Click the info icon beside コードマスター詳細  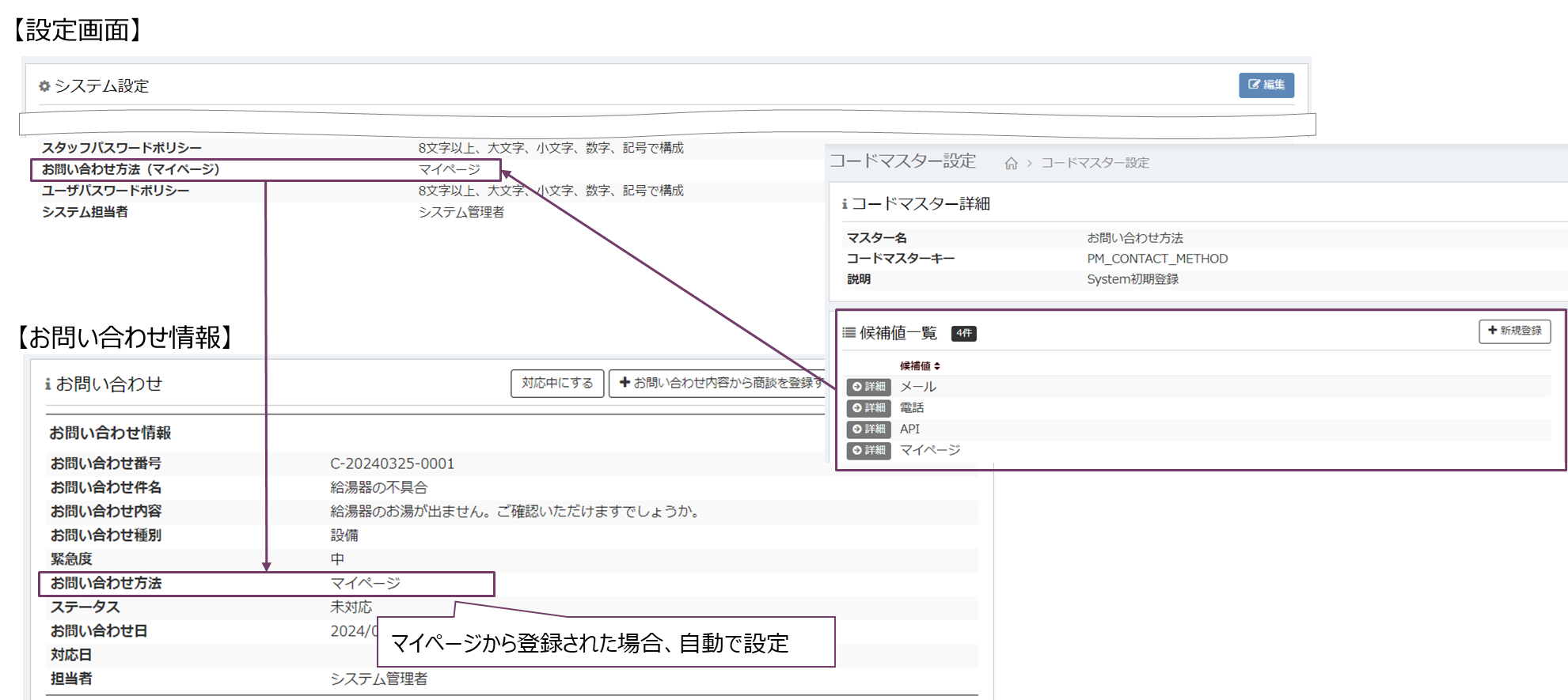point(845,204)
